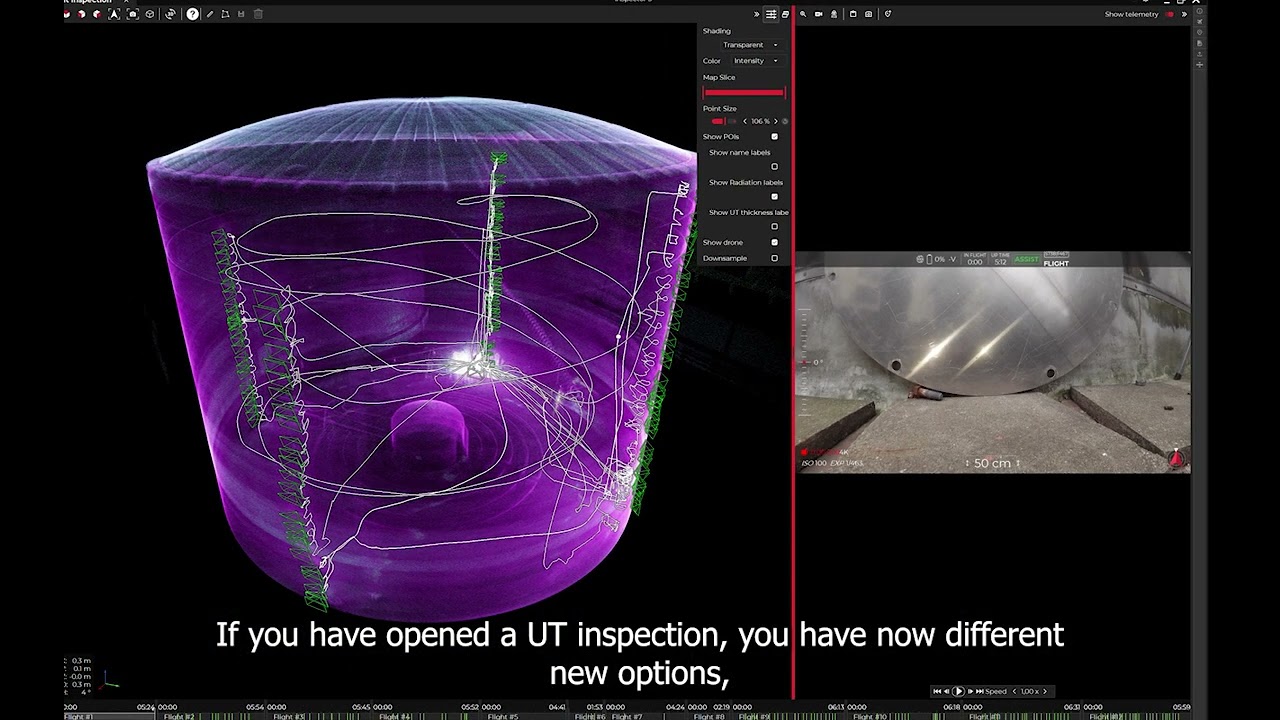Open the display settings sliders icon
The height and width of the screenshot is (720, 1280).
click(771, 14)
